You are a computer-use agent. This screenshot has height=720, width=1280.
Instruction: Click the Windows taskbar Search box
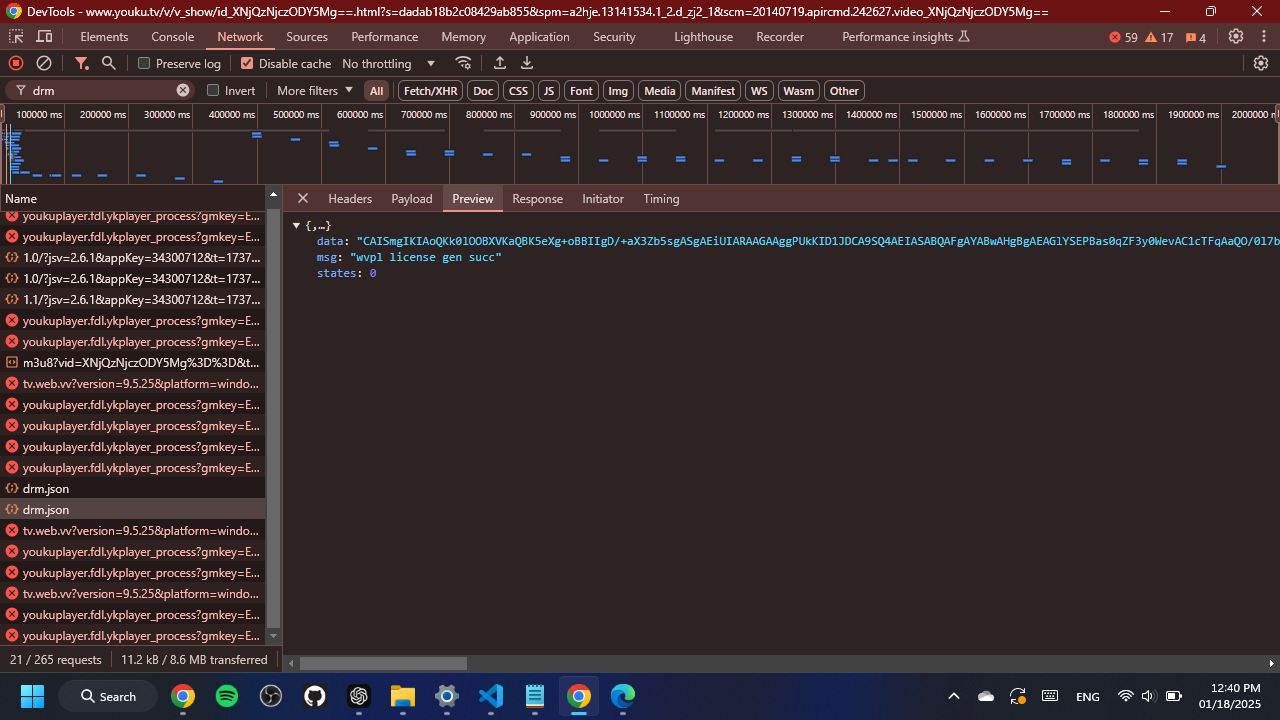pyautogui.click(x=108, y=696)
